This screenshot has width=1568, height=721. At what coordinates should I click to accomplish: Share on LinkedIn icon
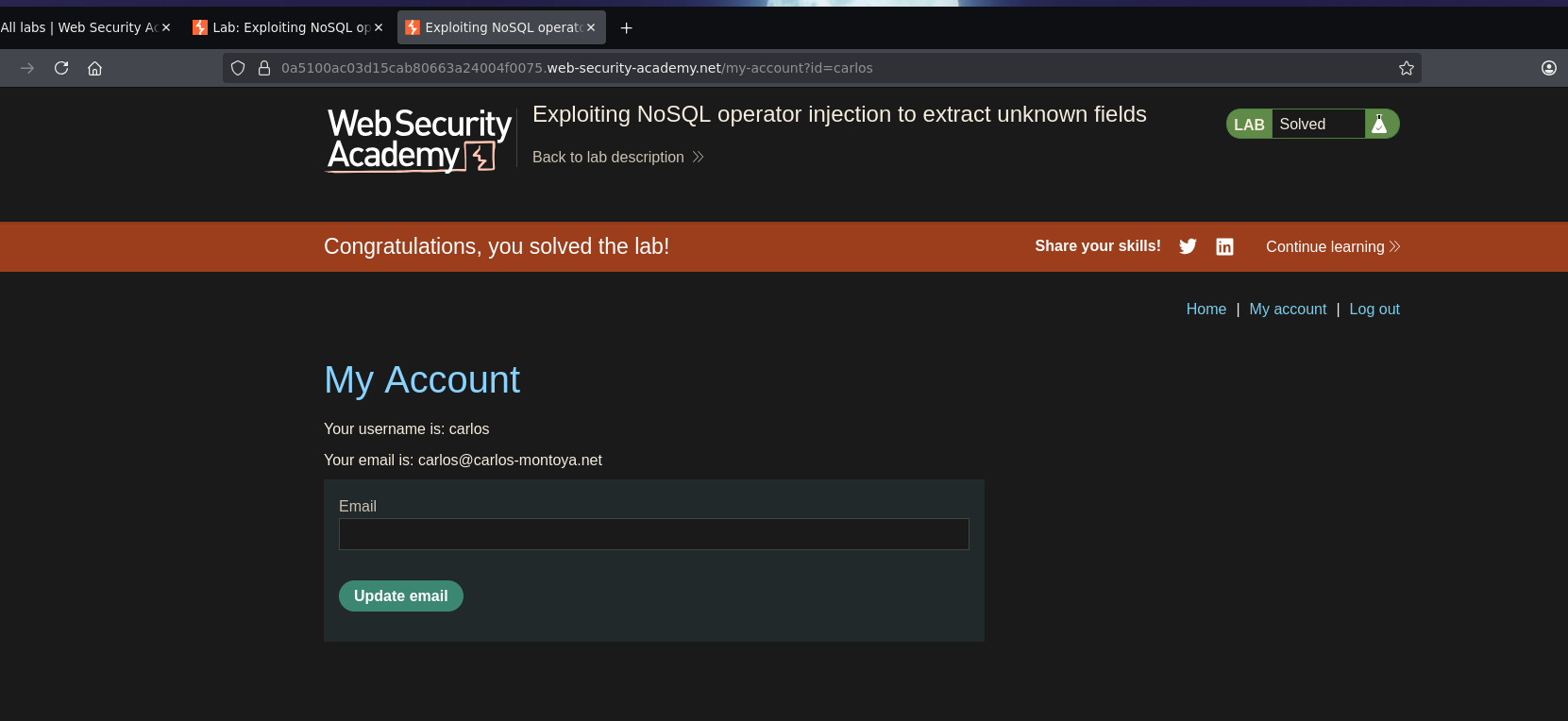click(1224, 246)
